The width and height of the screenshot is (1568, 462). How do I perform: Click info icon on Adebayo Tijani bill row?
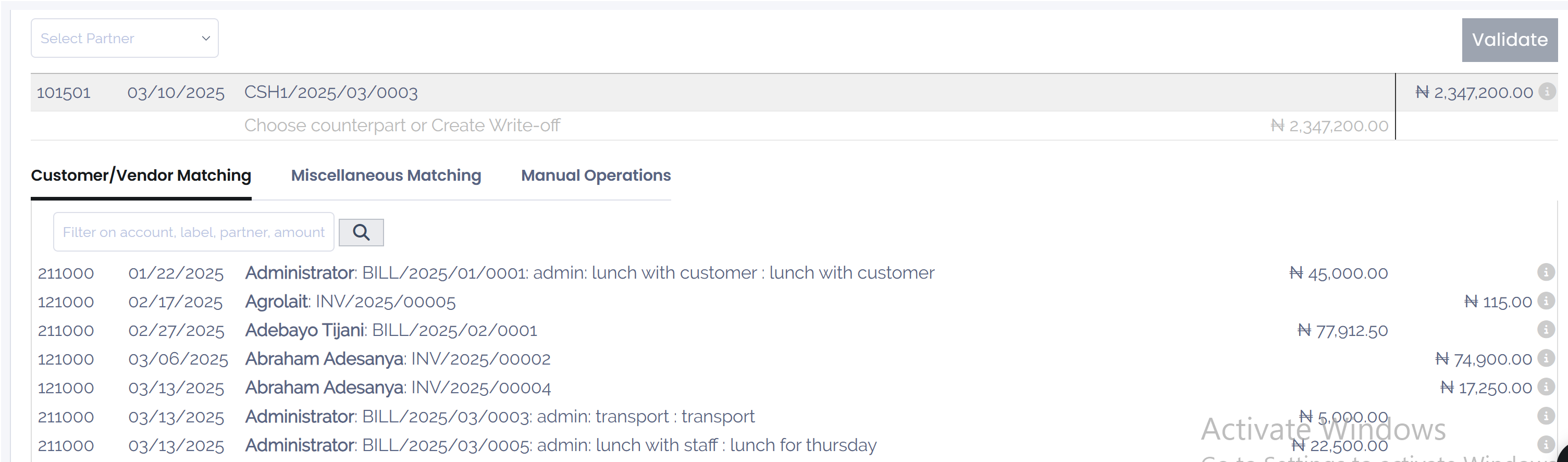tap(1546, 330)
